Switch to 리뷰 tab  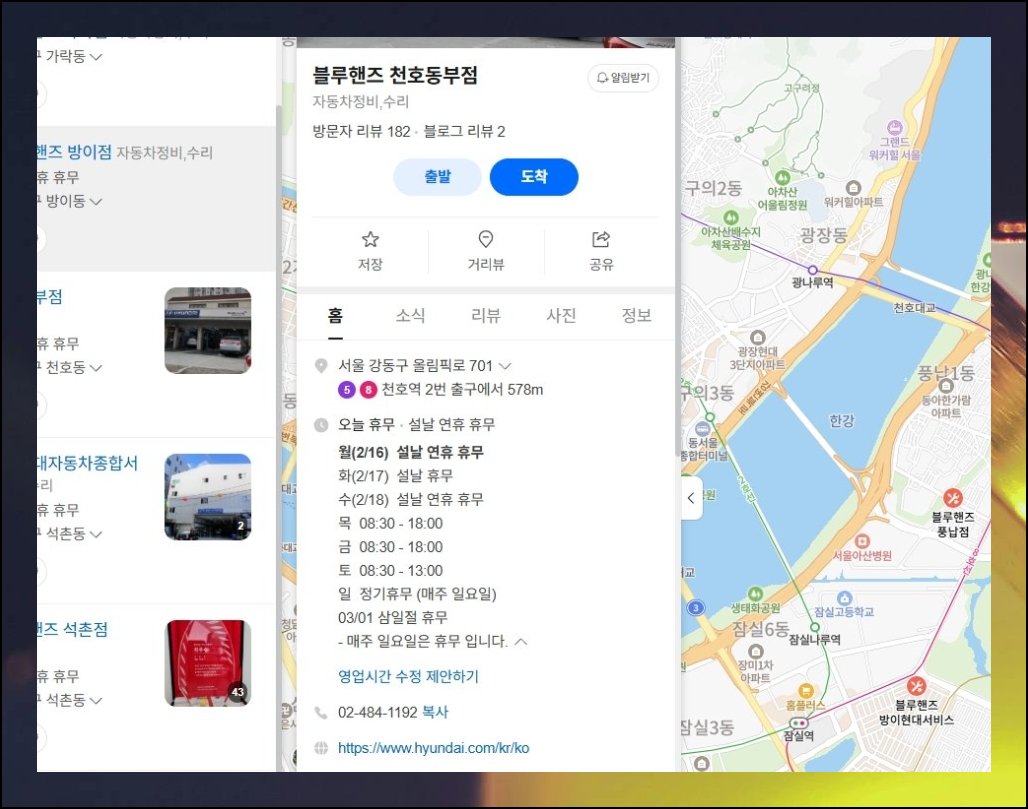(x=486, y=316)
